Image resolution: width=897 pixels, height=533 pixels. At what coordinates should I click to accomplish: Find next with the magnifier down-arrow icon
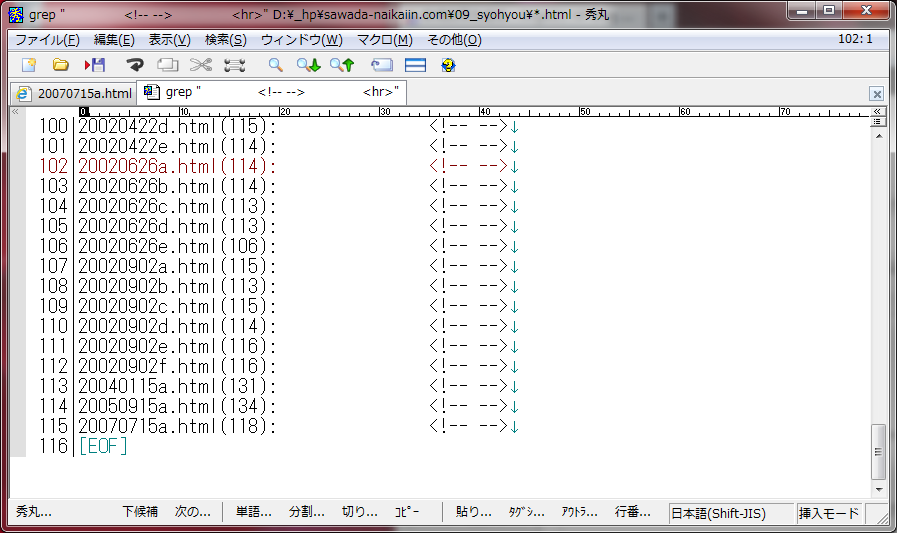(309, 65)
